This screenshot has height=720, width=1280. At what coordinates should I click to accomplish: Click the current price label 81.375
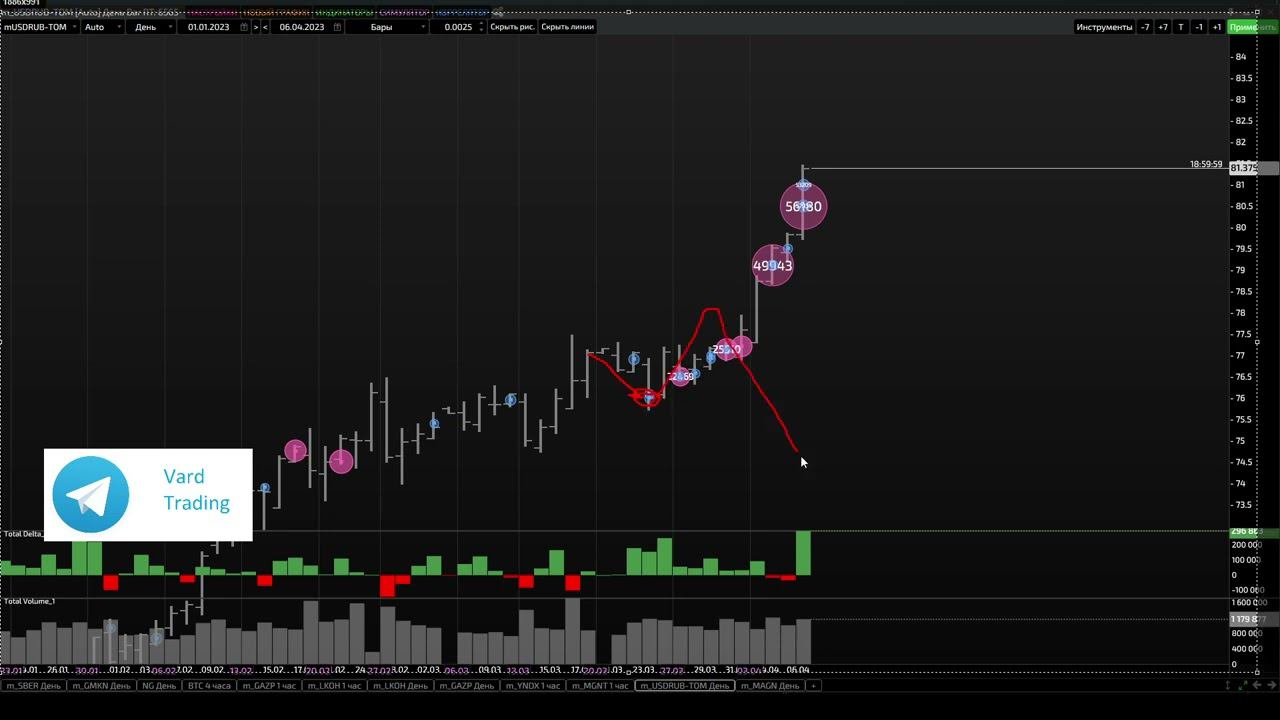[1243, 168]
